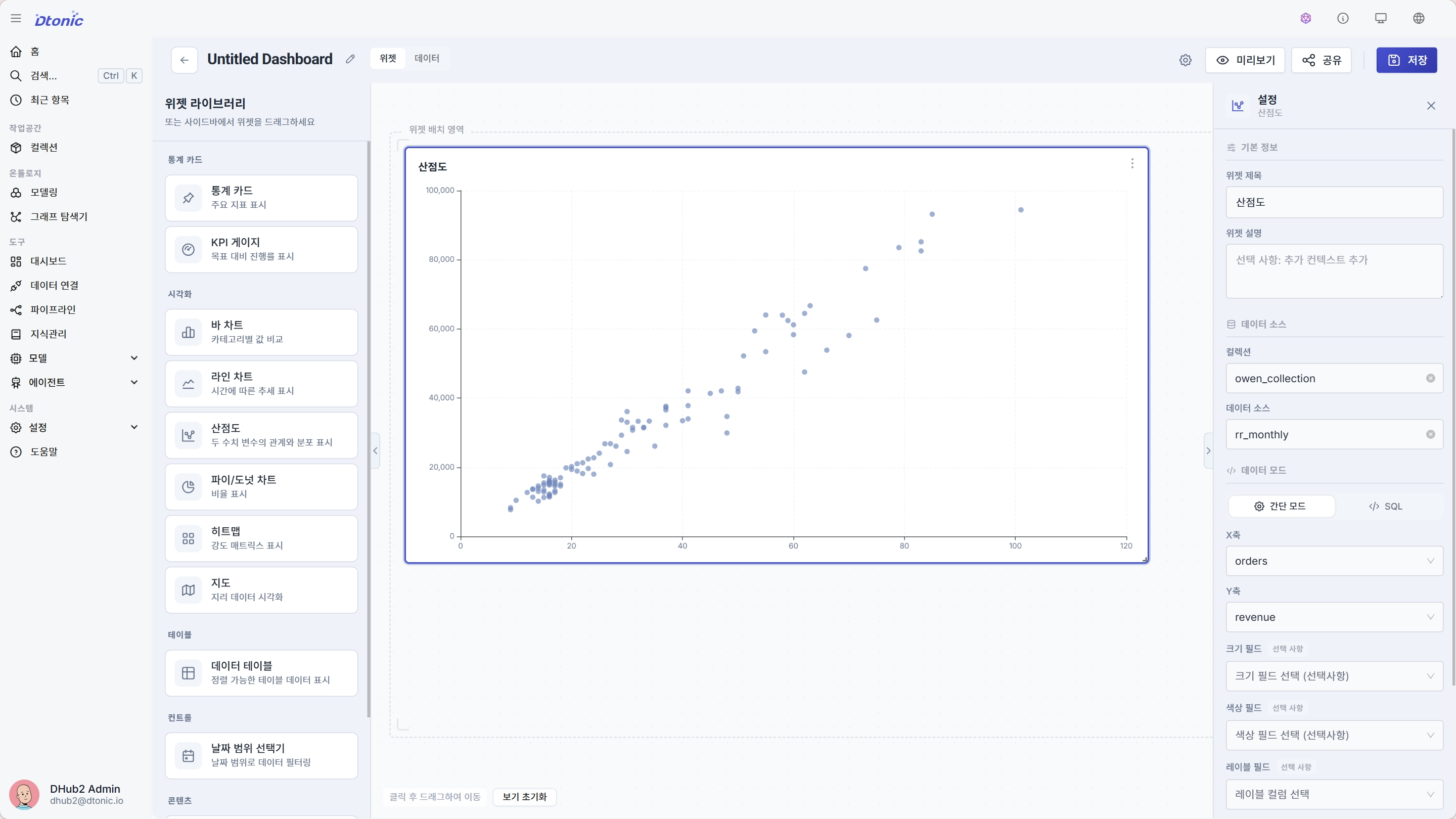Add the 바 차트 widget
1456x819 pixels.
point(261,332)
